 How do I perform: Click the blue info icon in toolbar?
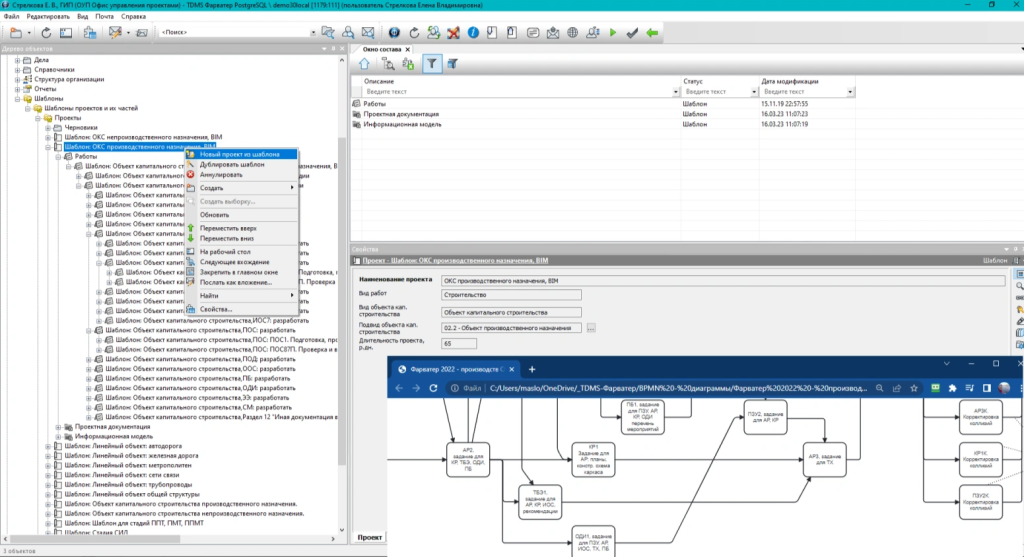473,33
